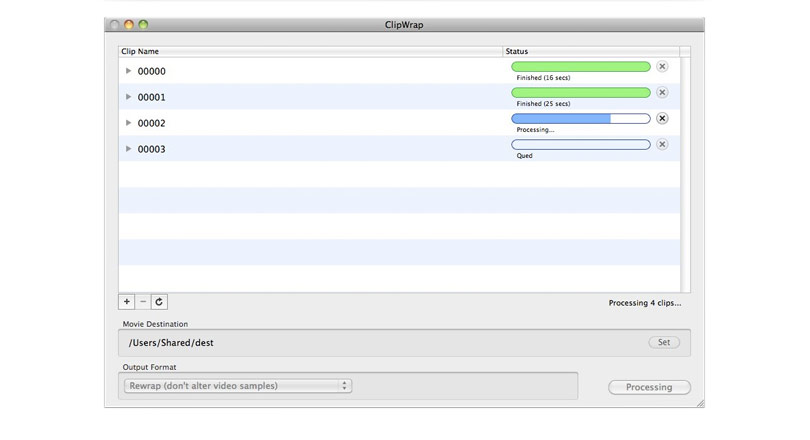Click the empty progress bar for 00003
The width and height of the screenshot is (810, 440).
point(581,144)
